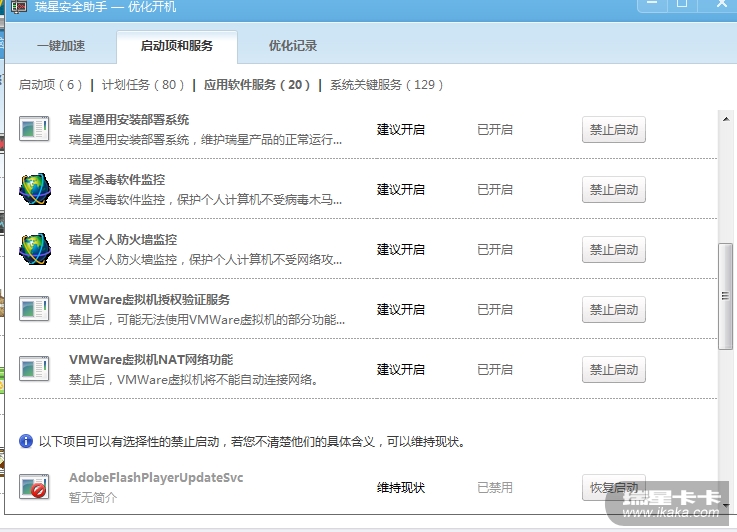Click the blue info icon beside 以下项目
Viewport: 737px width, 532px height.
point(26,441)
